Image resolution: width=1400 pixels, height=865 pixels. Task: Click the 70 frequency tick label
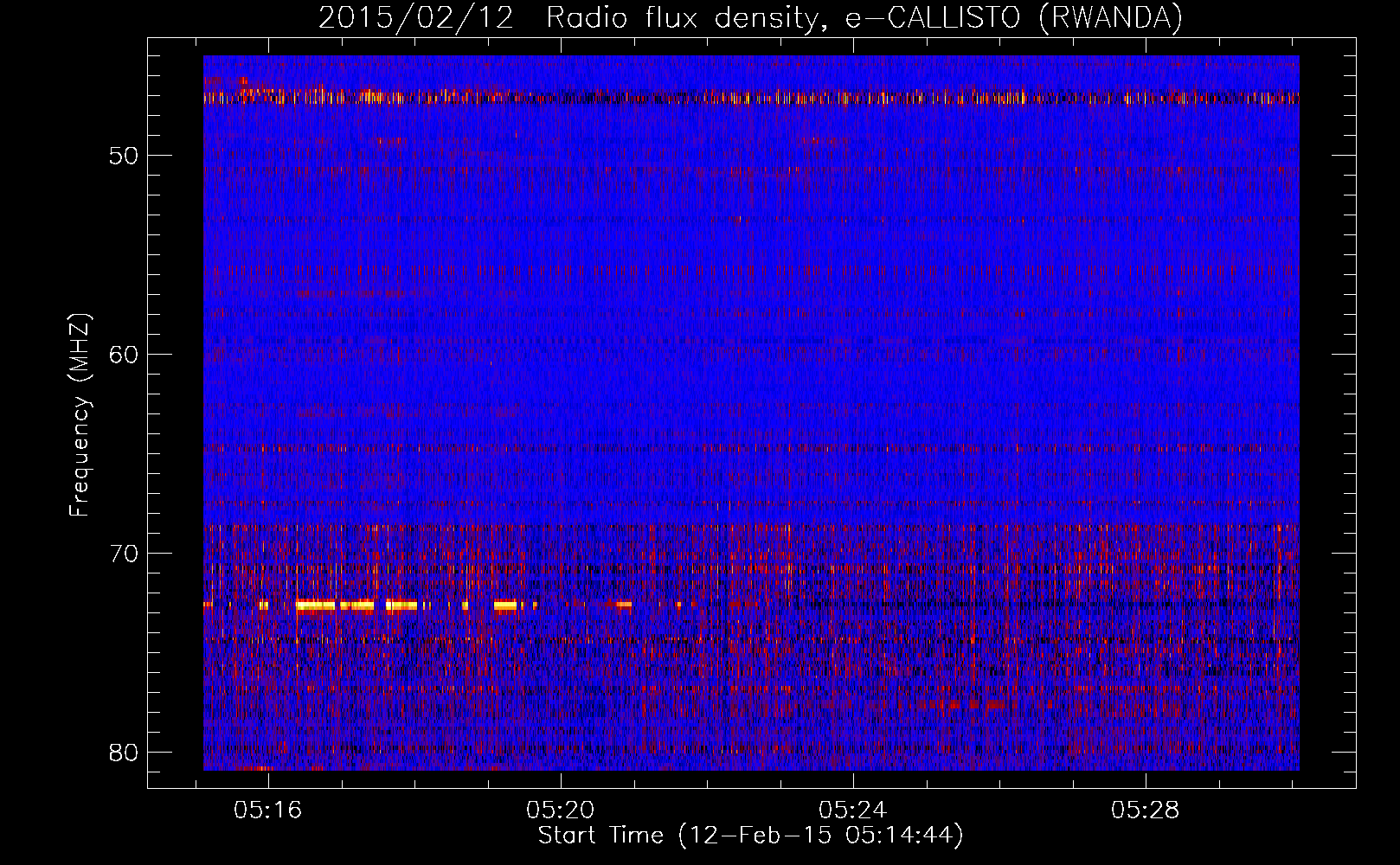(x=124, y=553)
